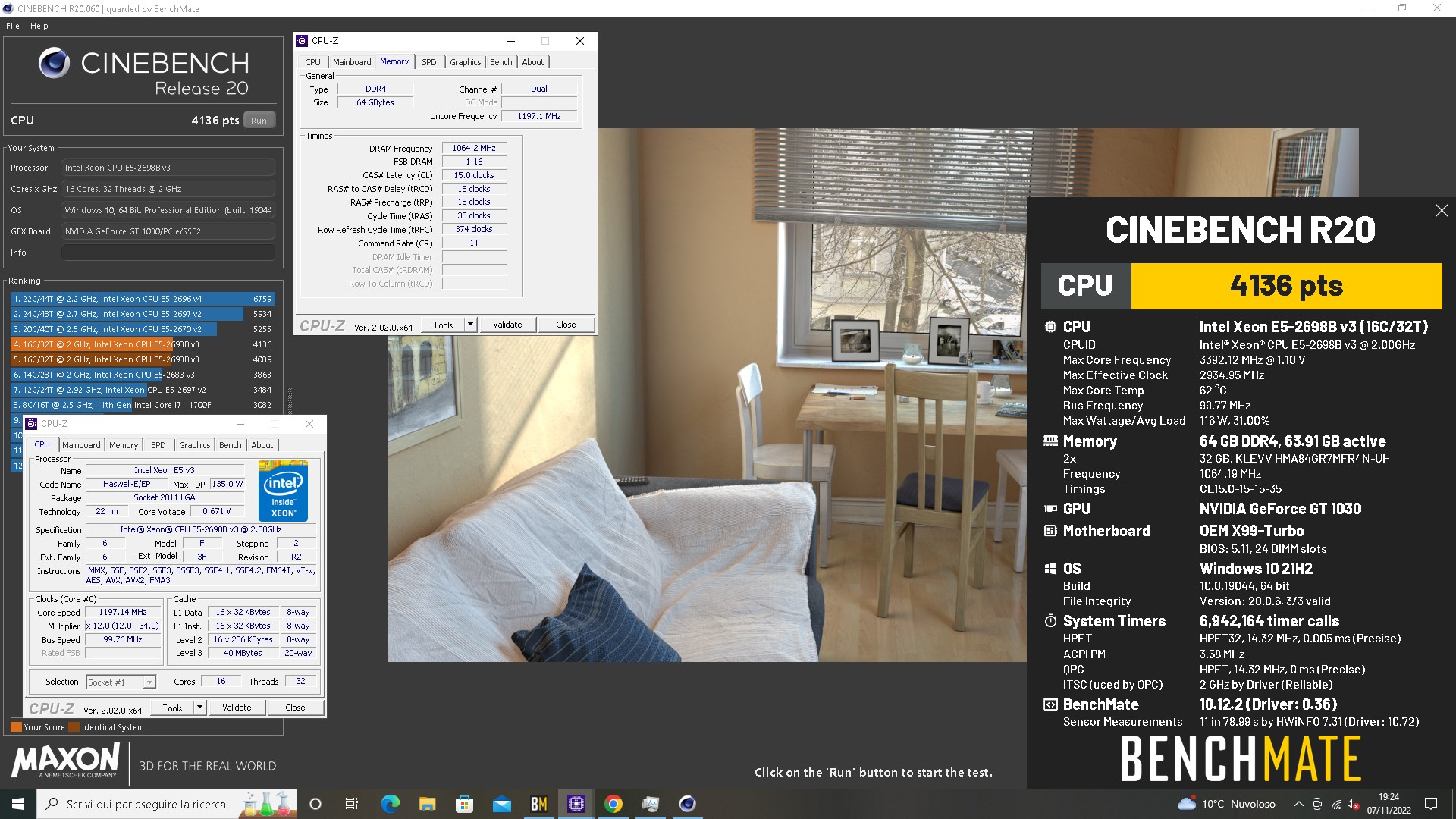This screenshot has width=1456, height=819.
Task: Click Tools button in the upper CPU-Z window
Action: (x=443, y=325)
